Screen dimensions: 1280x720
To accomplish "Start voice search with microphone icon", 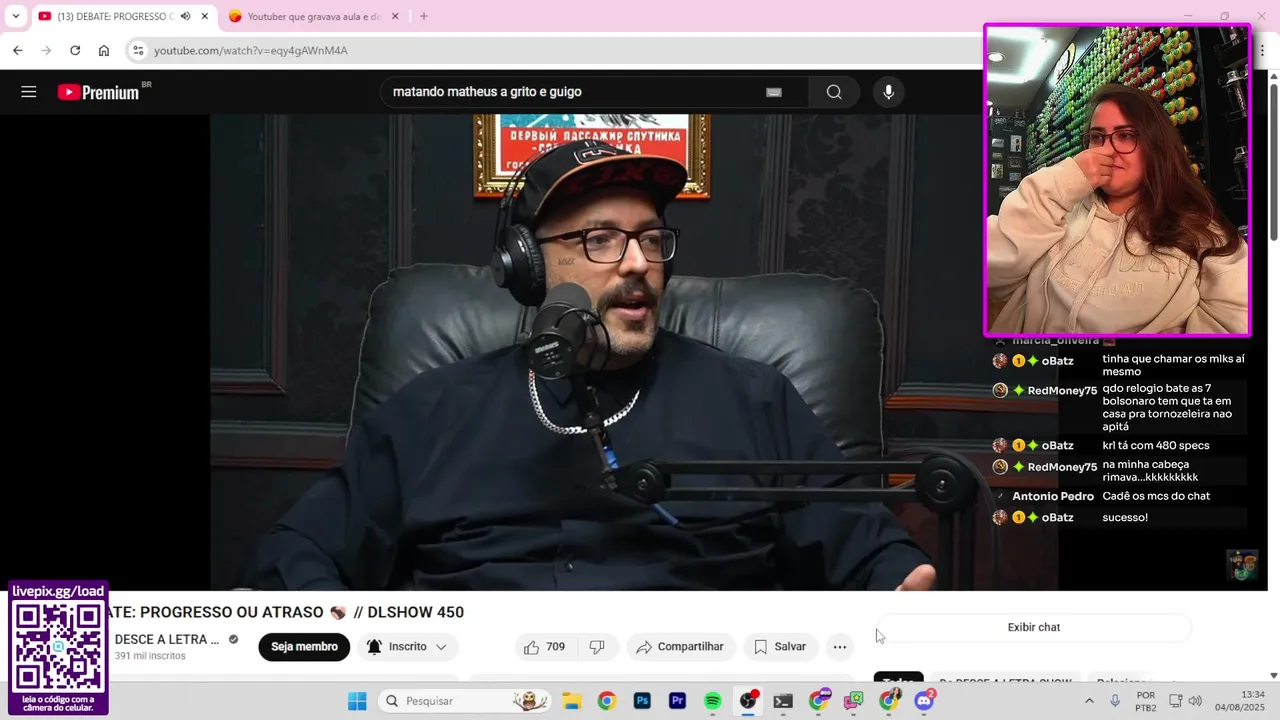I will [888, 92].
